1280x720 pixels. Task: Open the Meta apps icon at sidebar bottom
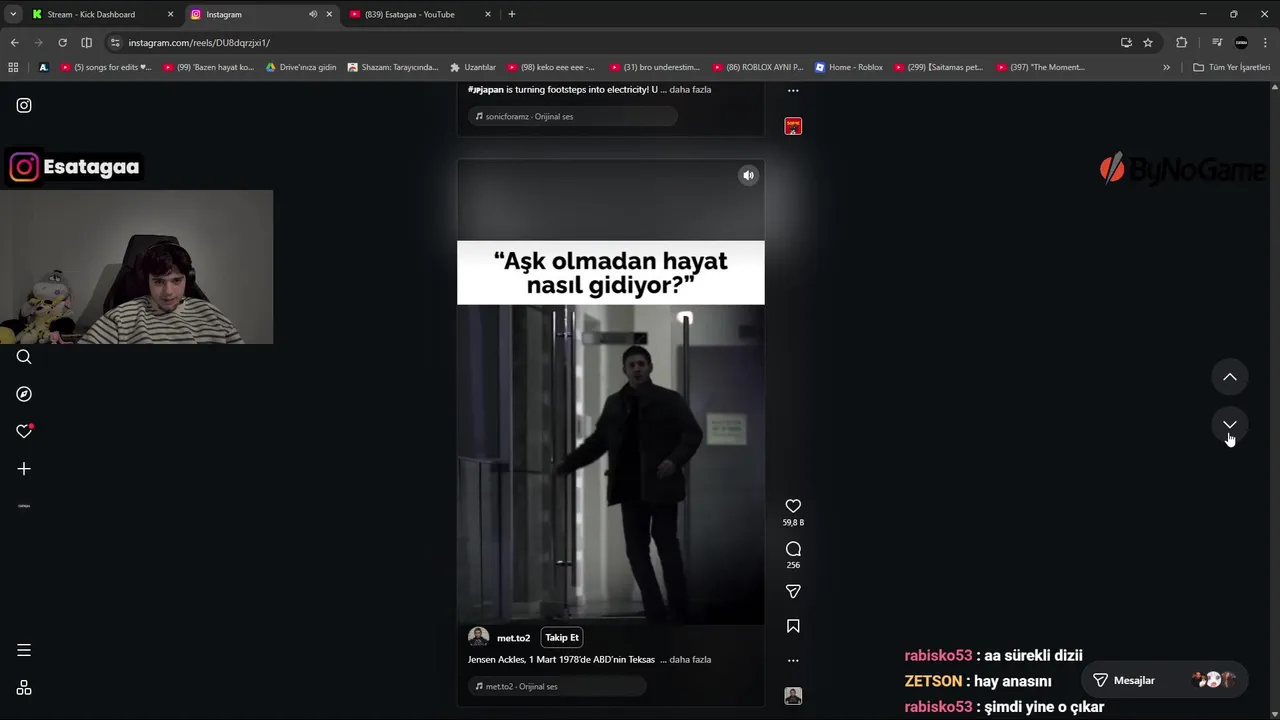pos(24,688)
